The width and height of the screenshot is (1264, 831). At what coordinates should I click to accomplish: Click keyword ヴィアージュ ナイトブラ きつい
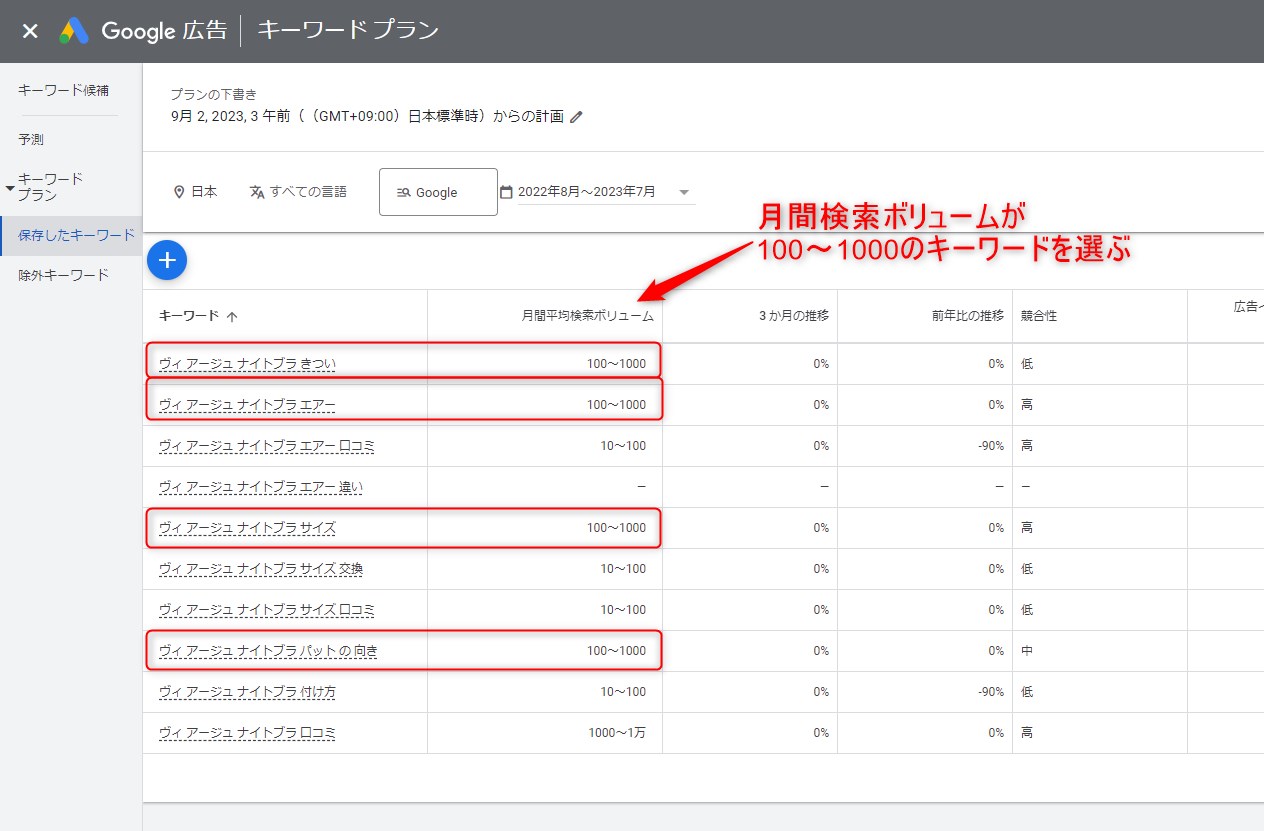click(247, 364)
